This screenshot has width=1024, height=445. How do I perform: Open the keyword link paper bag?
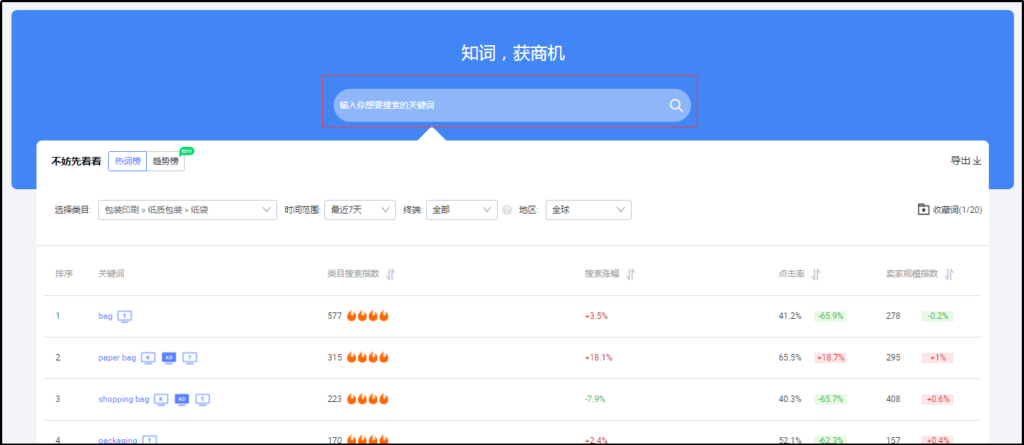pyautogui.click(x=118, y=358)
